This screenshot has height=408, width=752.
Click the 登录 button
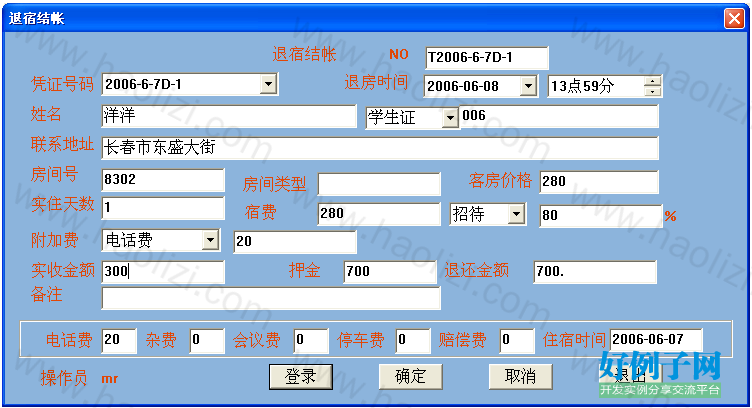click(x=301, y=376)
